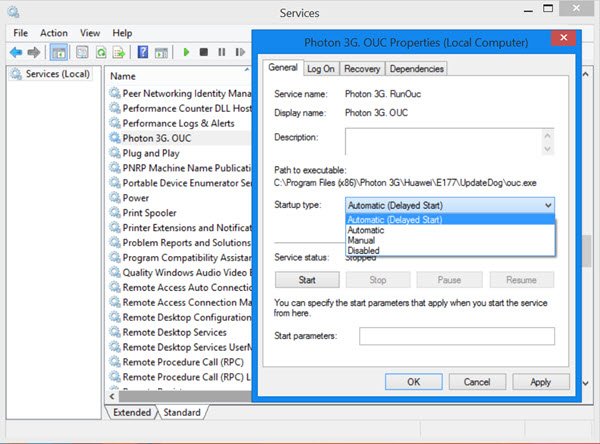Open the File menu
This screenshot has height=444, width=600.
[x=21, y=33]
